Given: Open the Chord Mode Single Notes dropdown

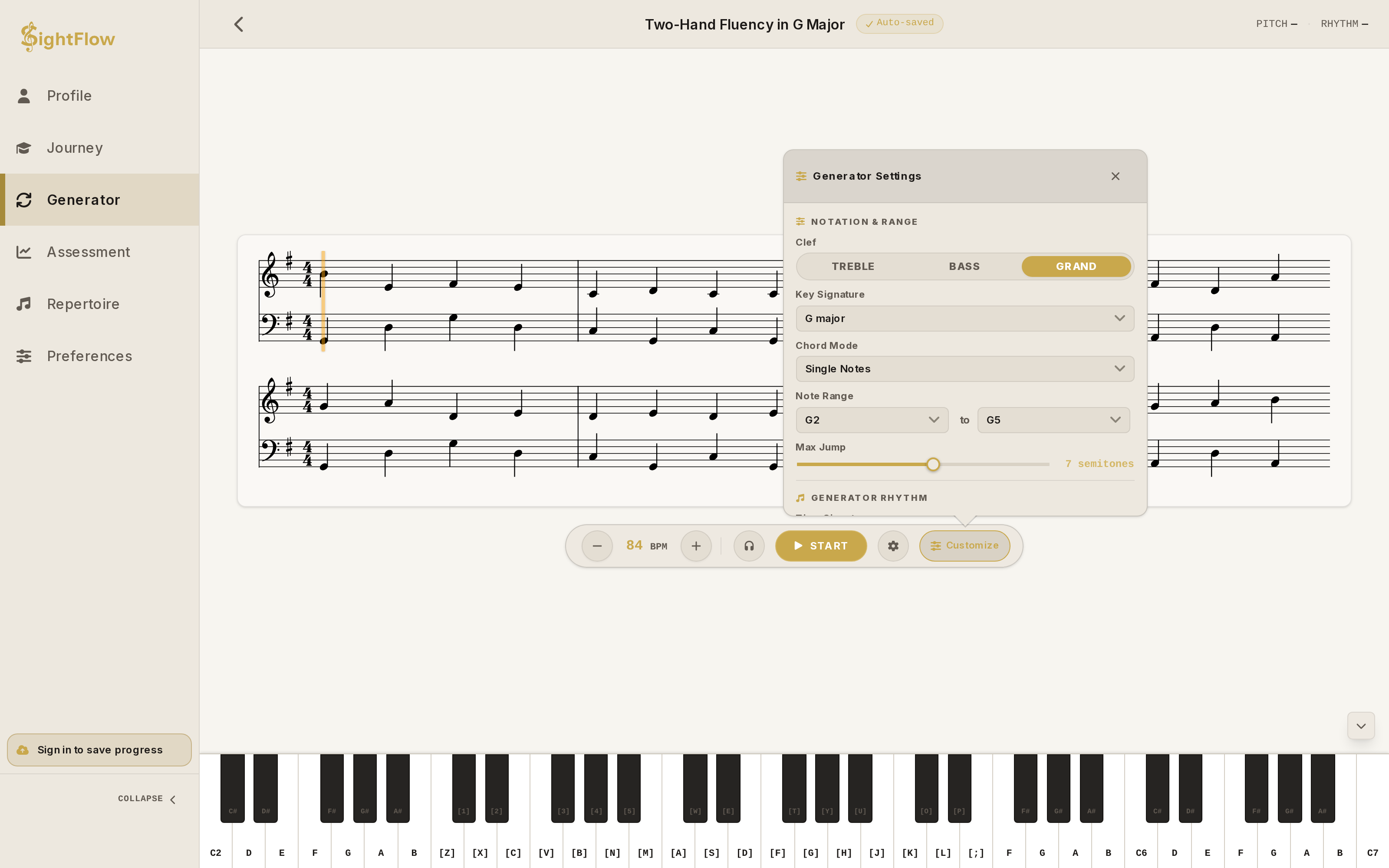Looking at the screenshot, I should pos(965,368).
